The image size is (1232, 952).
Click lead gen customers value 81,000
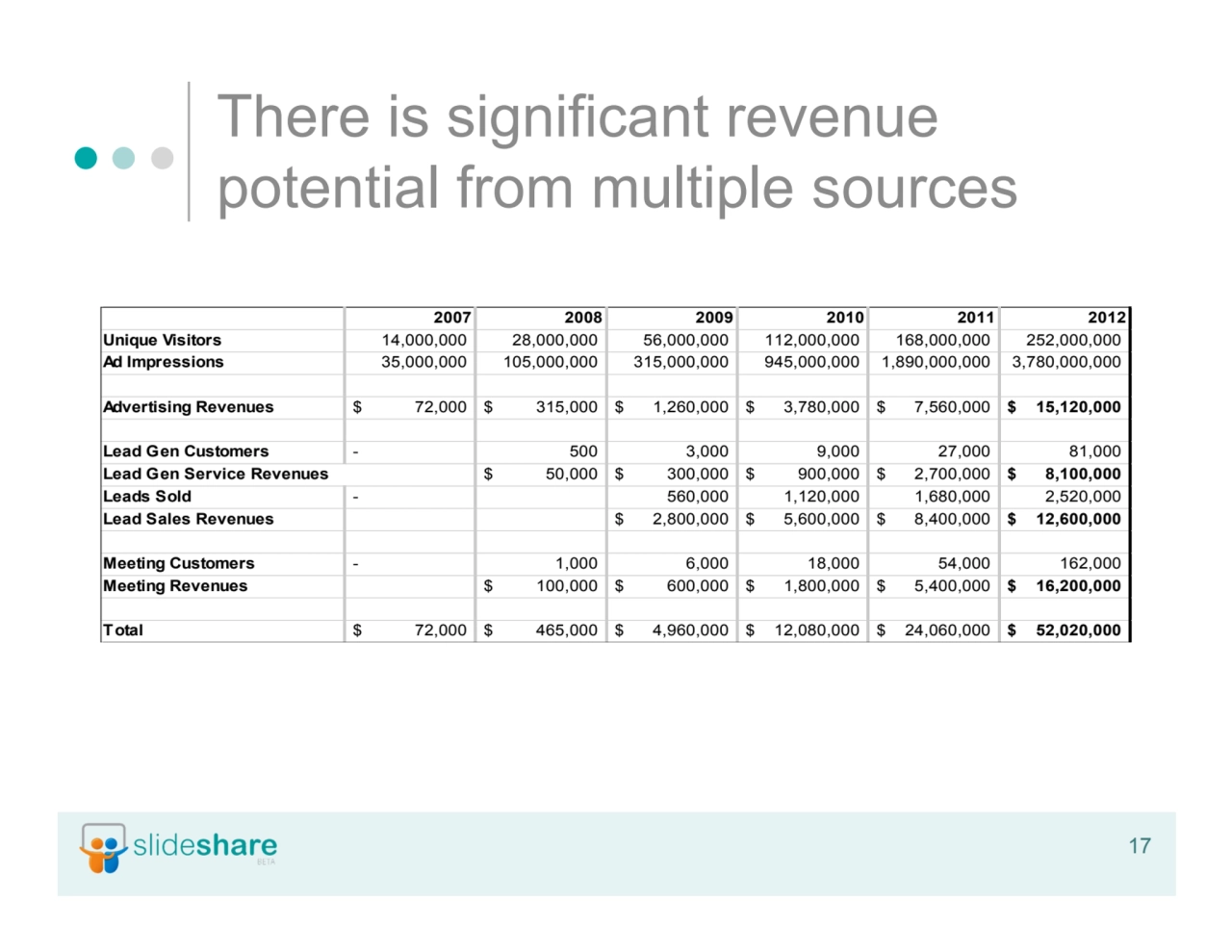point(1094,451)
